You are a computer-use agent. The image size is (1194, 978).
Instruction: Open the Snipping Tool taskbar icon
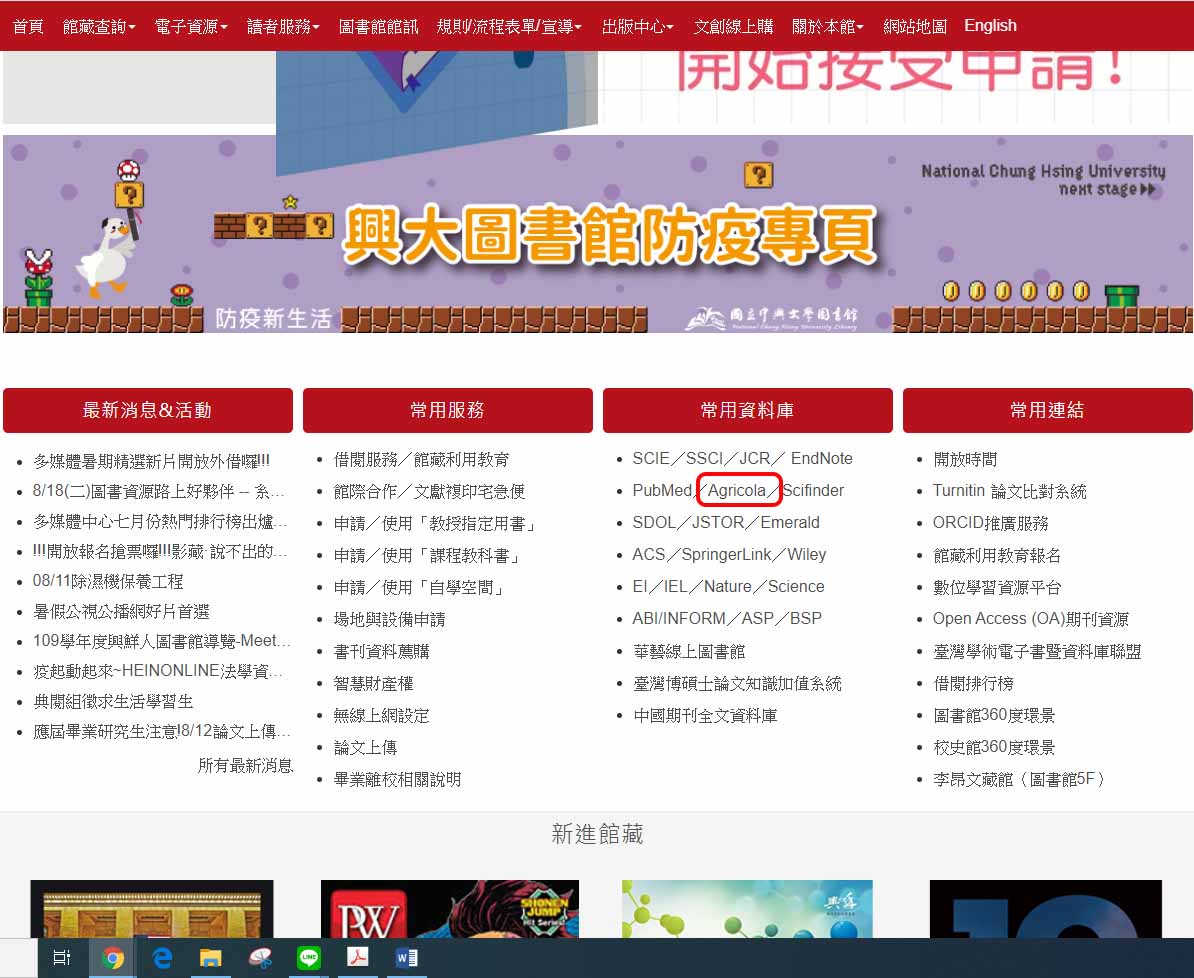tap(260, 957)
